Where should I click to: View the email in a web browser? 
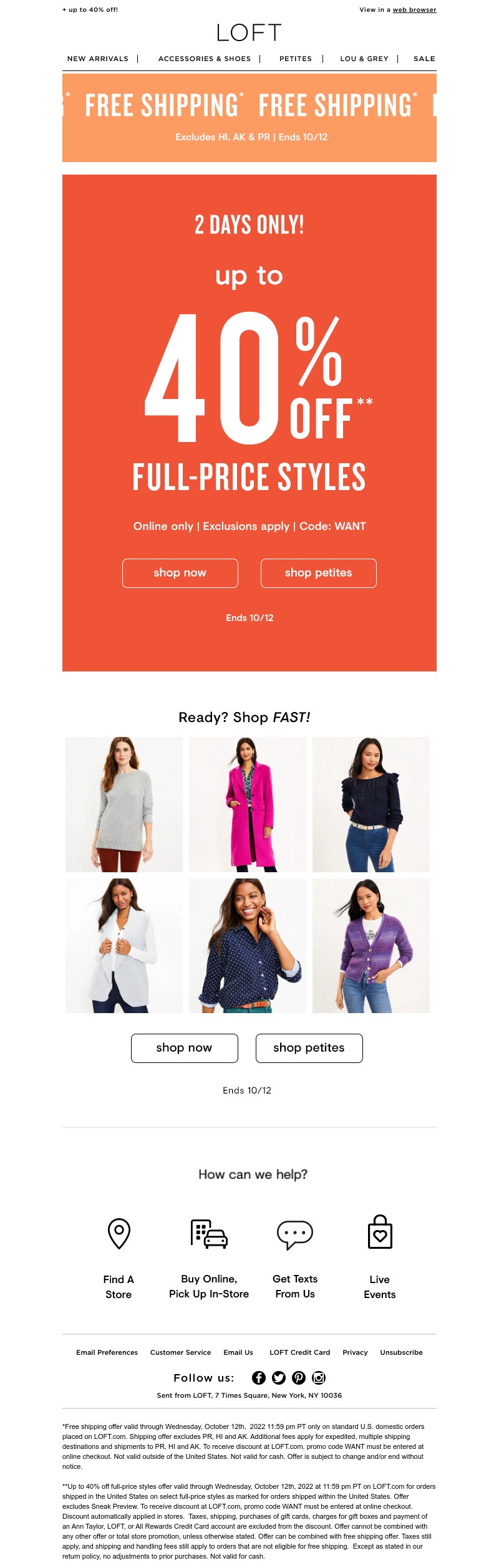414,10
